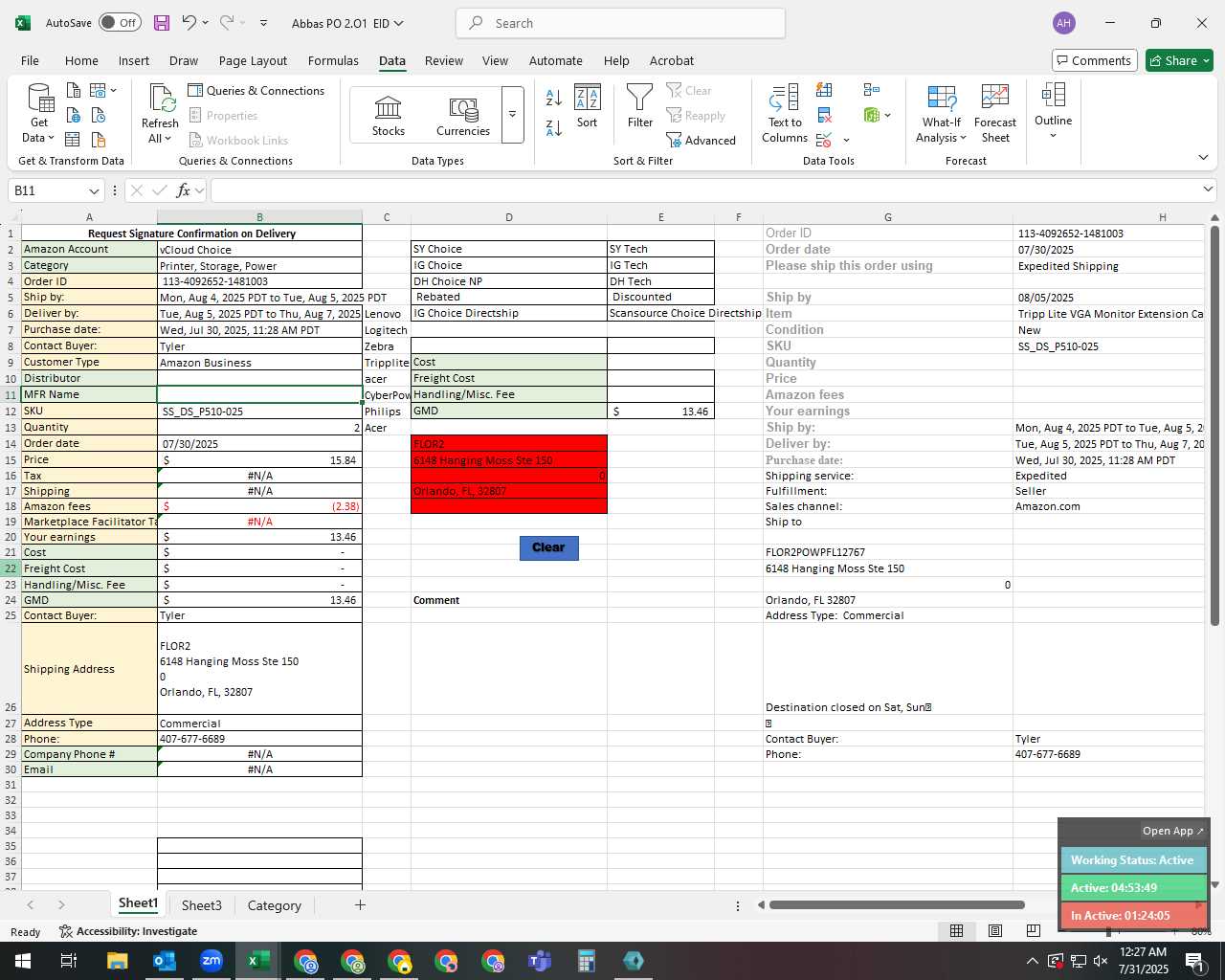
Task: Switch to Page Layout view icon
Action: coord(994,931)
